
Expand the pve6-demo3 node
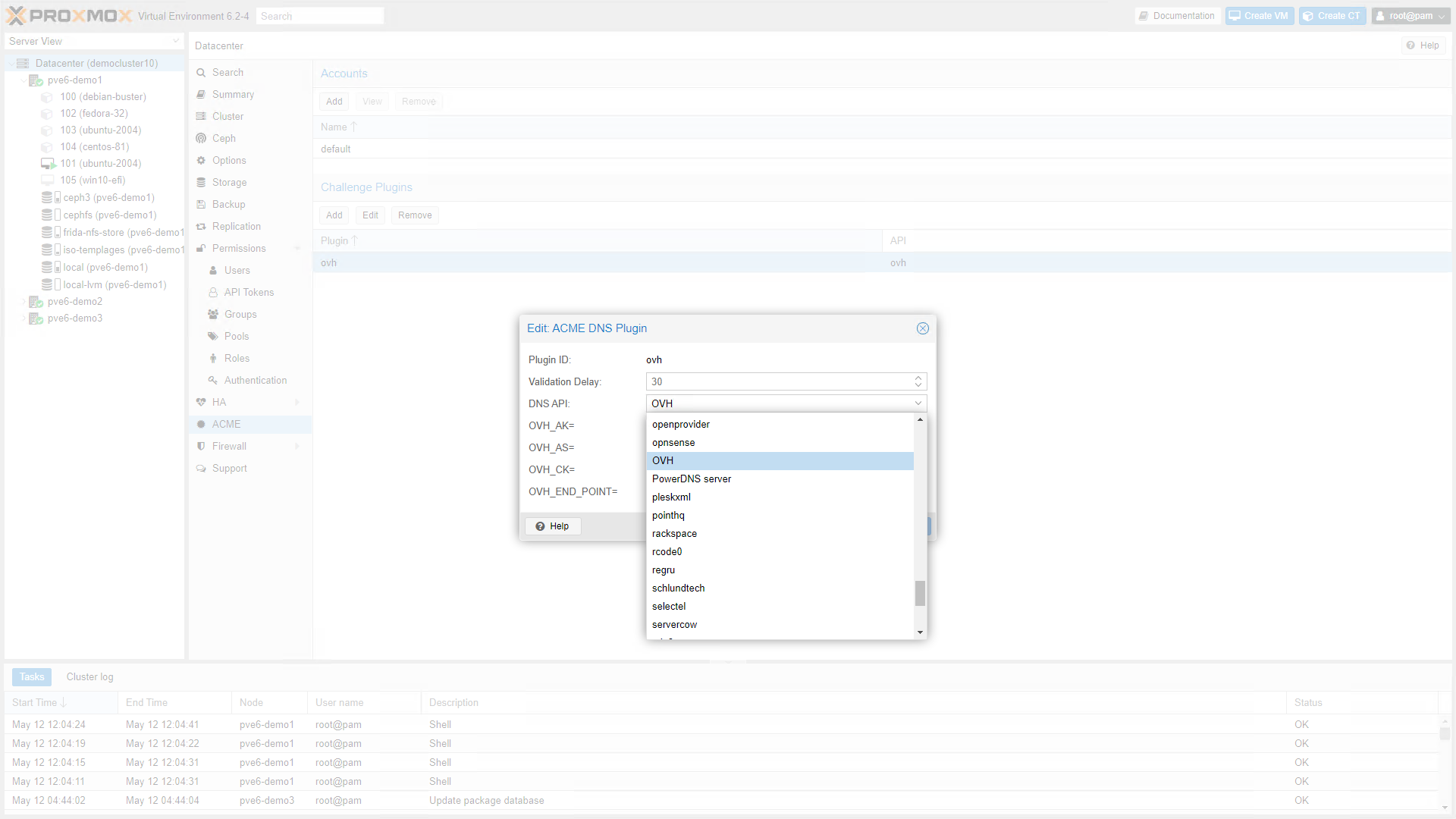tap(23, 318)
